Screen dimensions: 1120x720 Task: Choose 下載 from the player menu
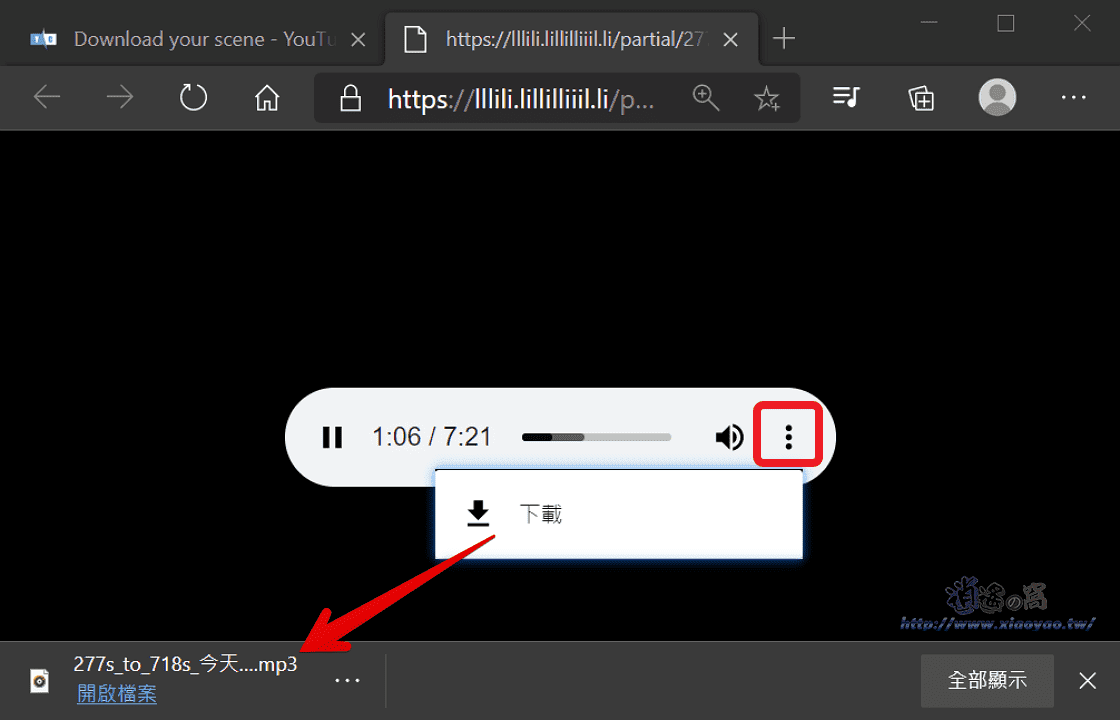coord(619,514)
